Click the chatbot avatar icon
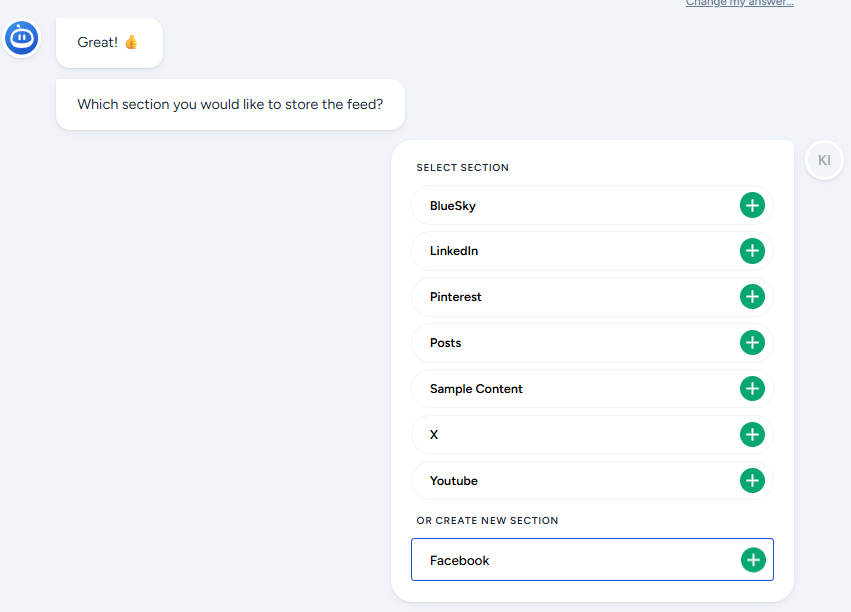The width and height of the screenshot is (851, 612). click(x=22, y=39)
